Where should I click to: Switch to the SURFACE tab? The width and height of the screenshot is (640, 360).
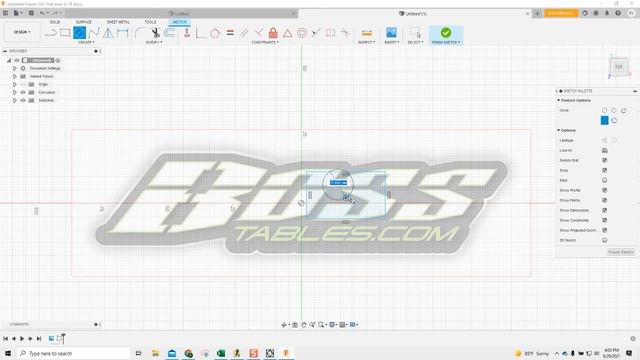pyautogui.click(x=84, y=22)
